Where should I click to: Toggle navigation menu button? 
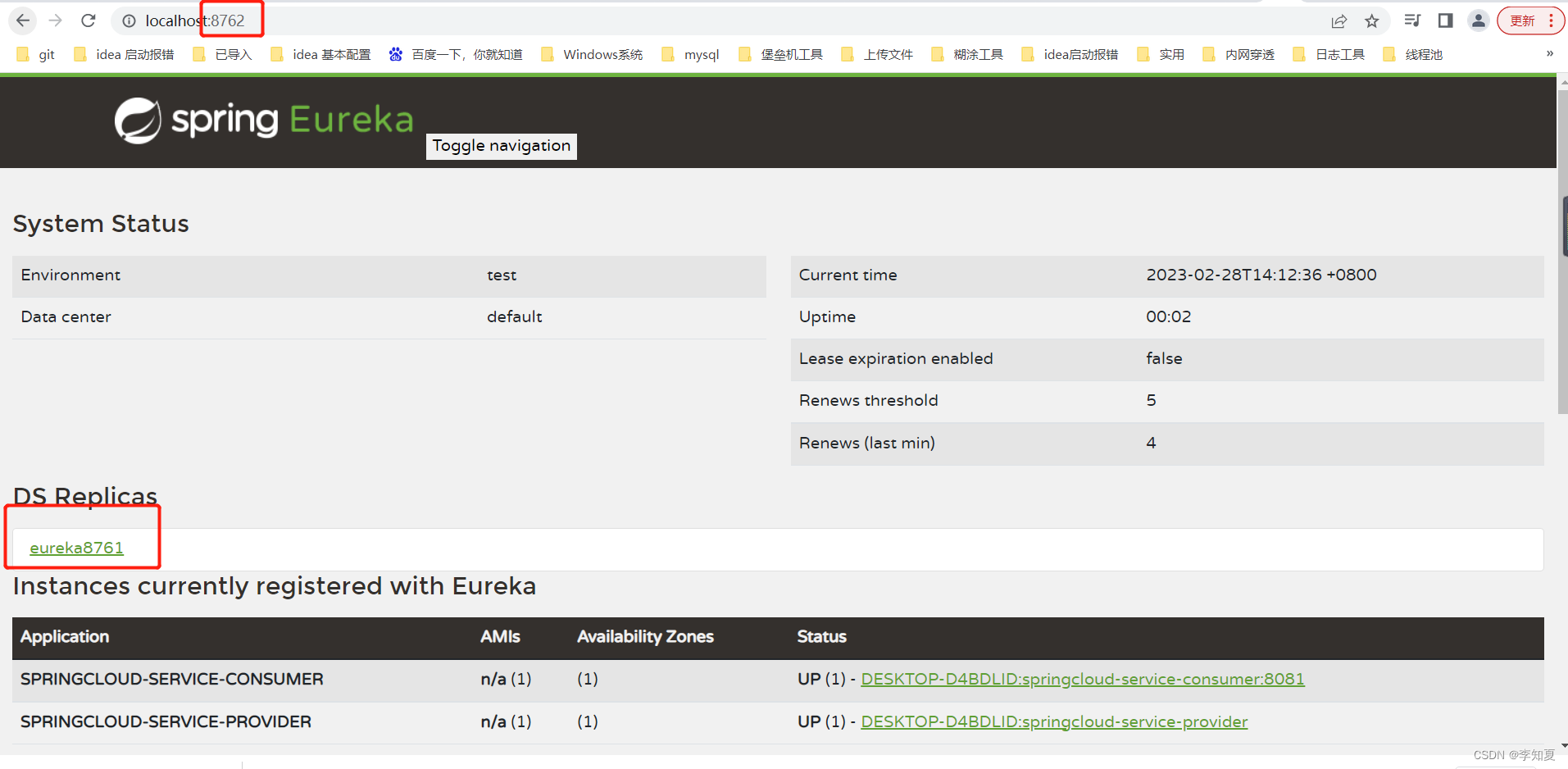pos(501,146)
